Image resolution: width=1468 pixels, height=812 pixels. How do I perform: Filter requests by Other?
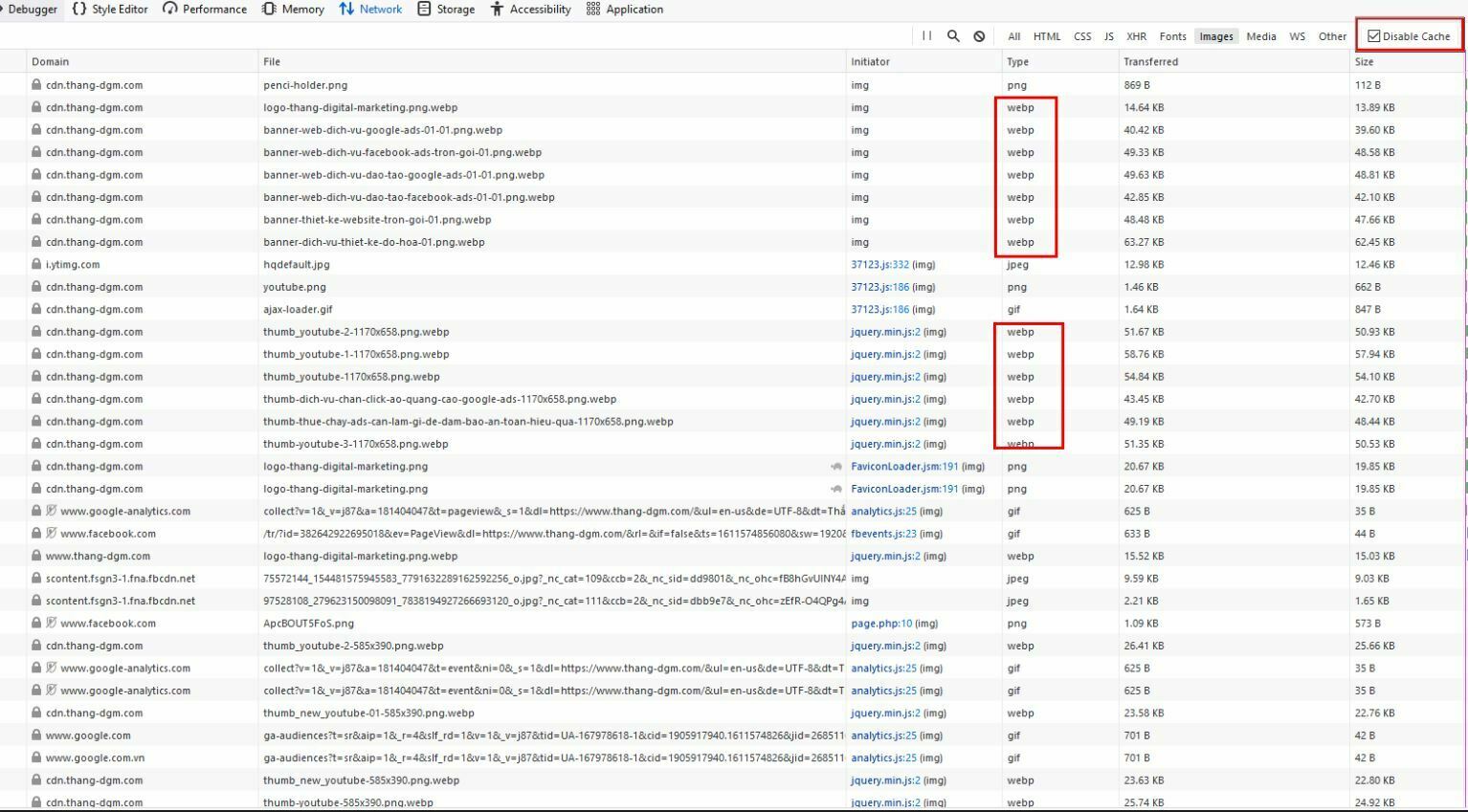[1332, 36]
